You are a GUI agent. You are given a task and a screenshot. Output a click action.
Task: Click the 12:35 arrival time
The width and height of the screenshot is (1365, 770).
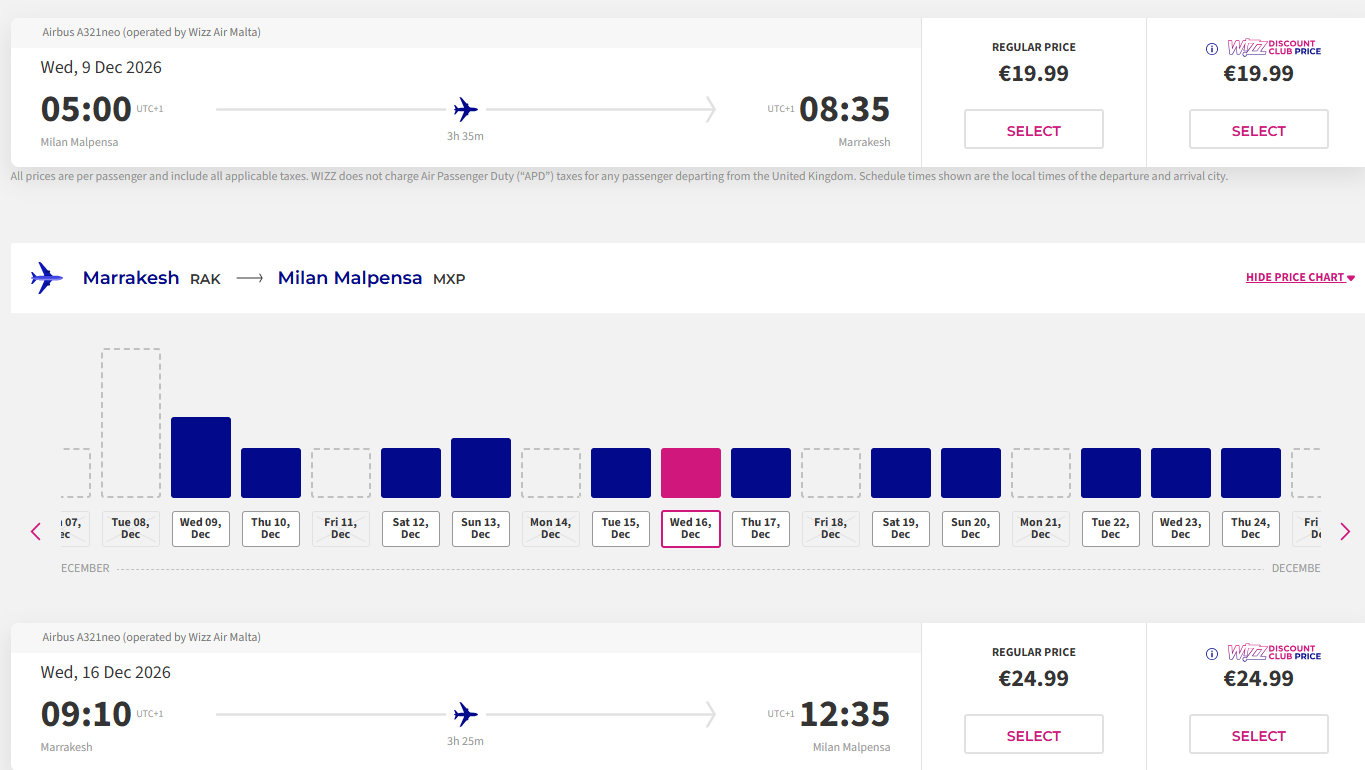845,714
